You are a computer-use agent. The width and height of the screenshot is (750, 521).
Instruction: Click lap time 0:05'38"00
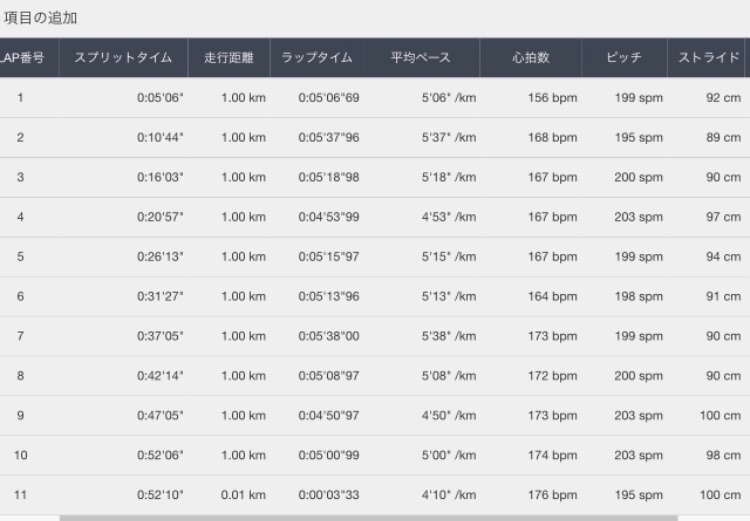[x=329, y=336]
